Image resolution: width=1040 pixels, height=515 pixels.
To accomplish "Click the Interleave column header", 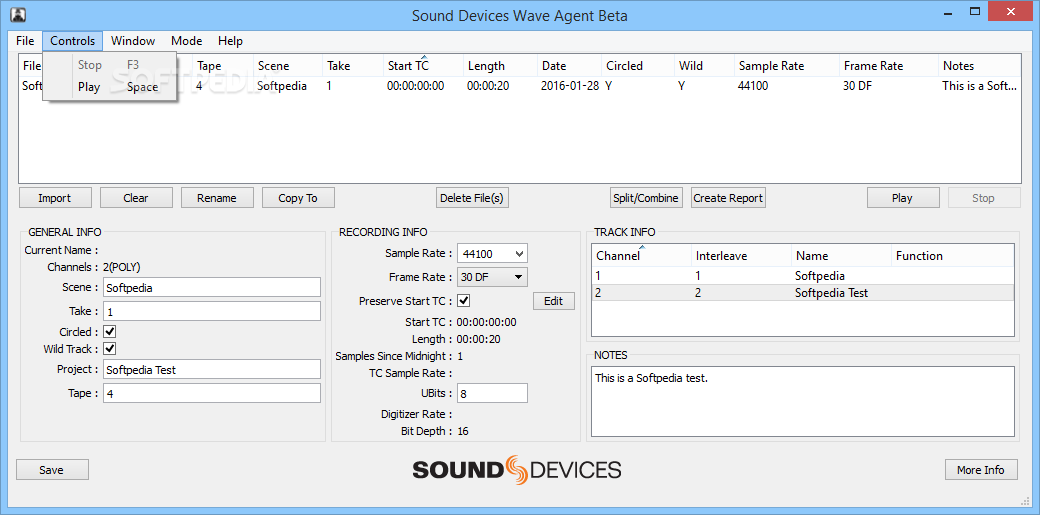I will click(741, 256).
